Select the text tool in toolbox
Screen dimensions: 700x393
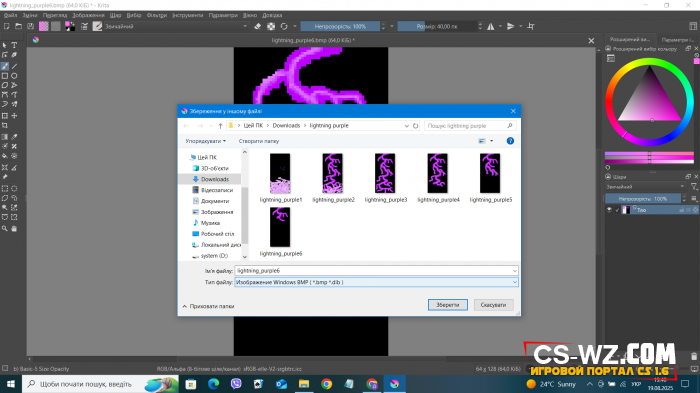(14, 45)
